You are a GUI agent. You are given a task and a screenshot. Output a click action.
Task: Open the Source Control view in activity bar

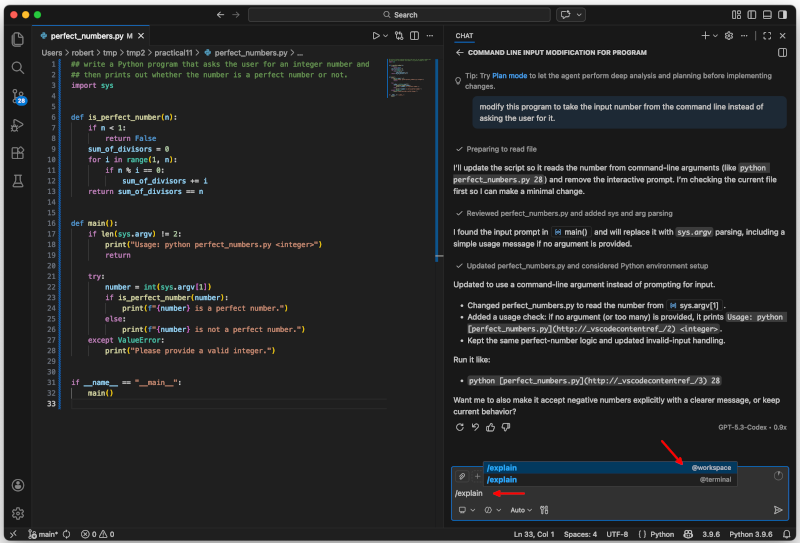[x=17, y=96]
